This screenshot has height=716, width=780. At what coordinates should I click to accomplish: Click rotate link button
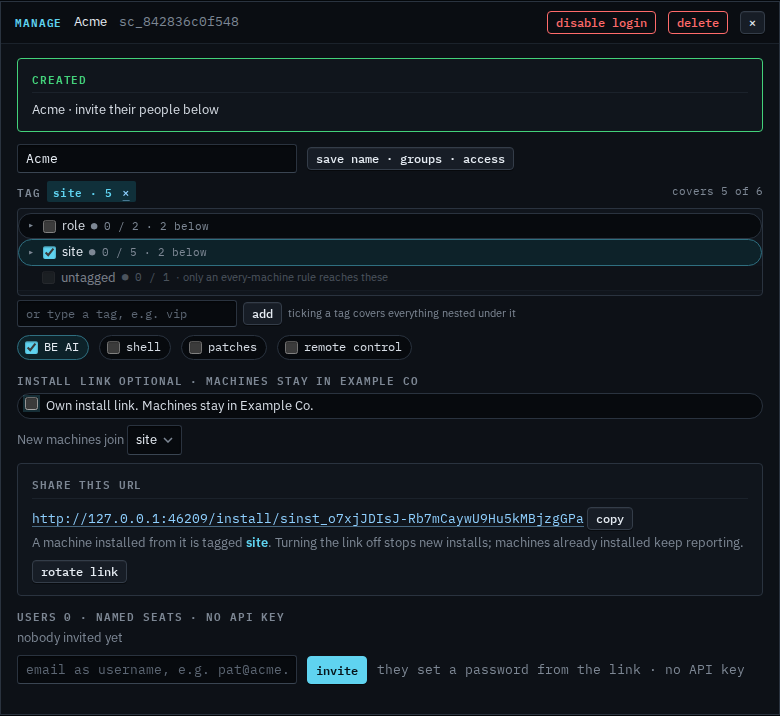(79, 572)
